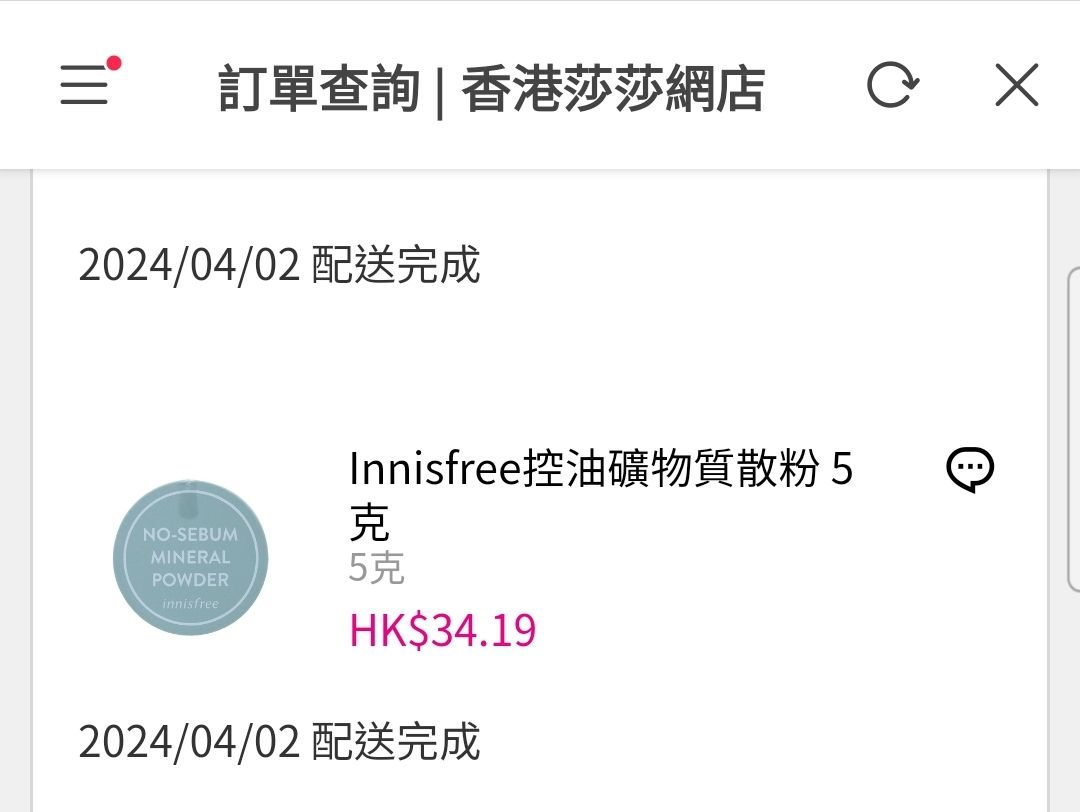This screenshot has height=812, width=1080.
Task: Open the hamburger menu
Action: [x=84, y=87]
